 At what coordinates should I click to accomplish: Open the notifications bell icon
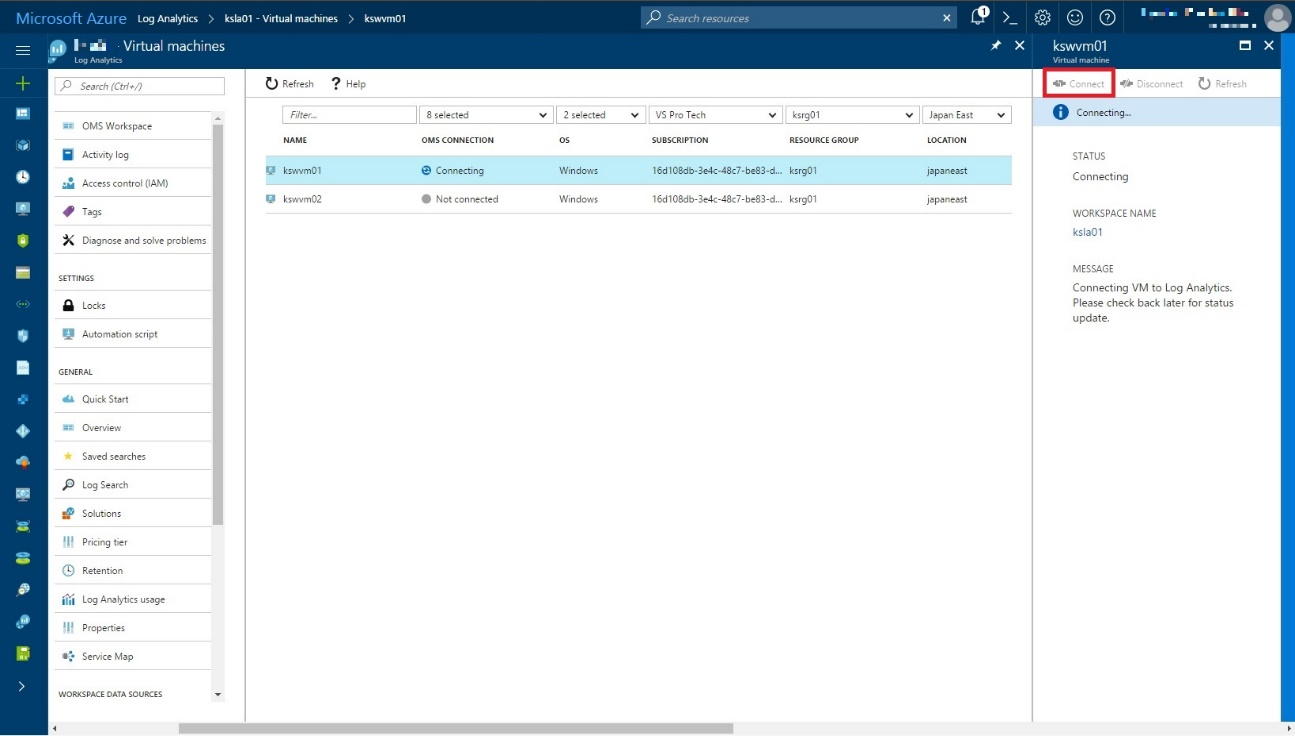(x=979, y=17)
